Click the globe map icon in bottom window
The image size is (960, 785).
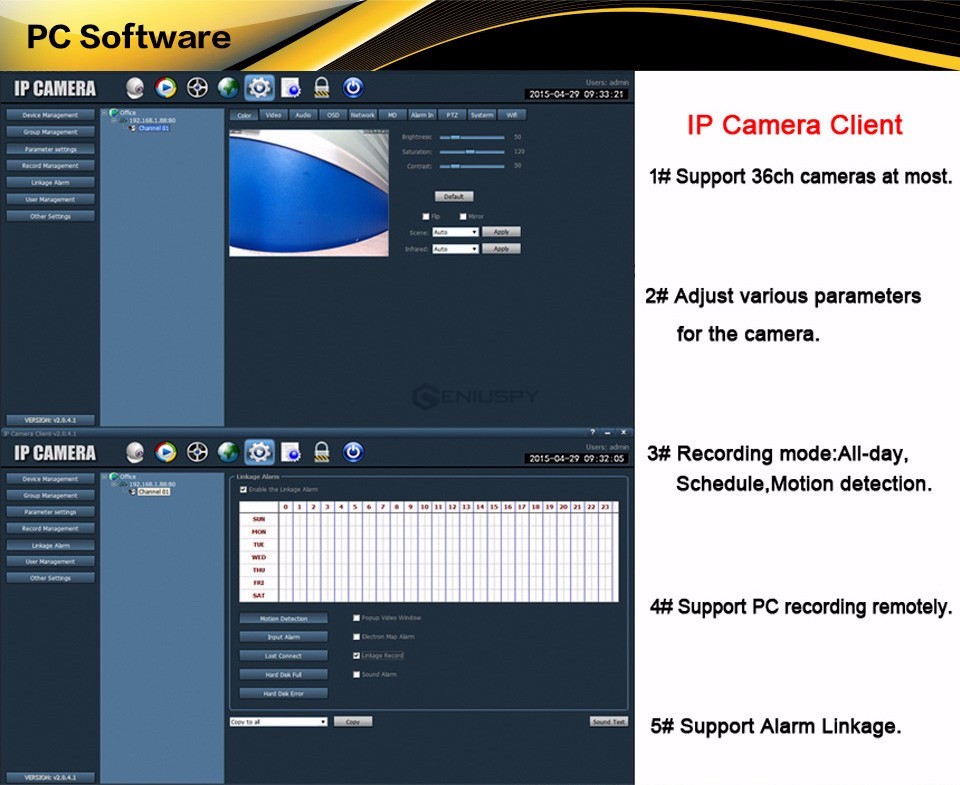228,452
